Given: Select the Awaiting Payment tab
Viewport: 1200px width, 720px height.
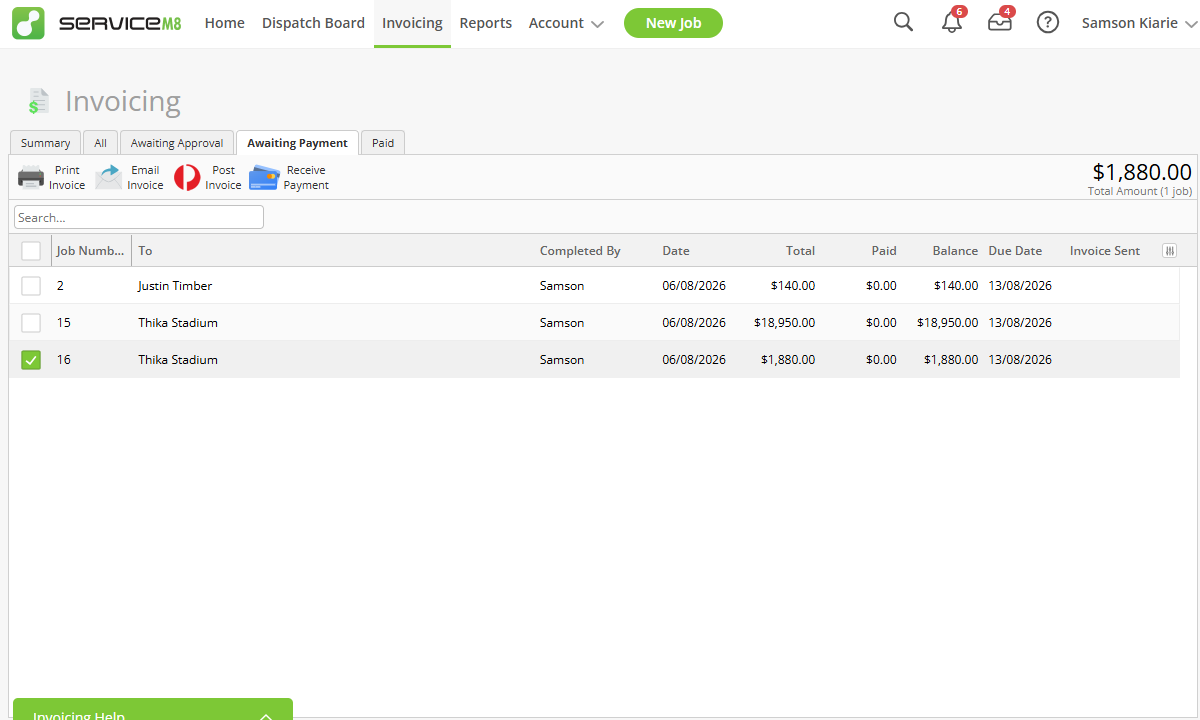Looking at the screenshot, I should [x=297, y=143].
